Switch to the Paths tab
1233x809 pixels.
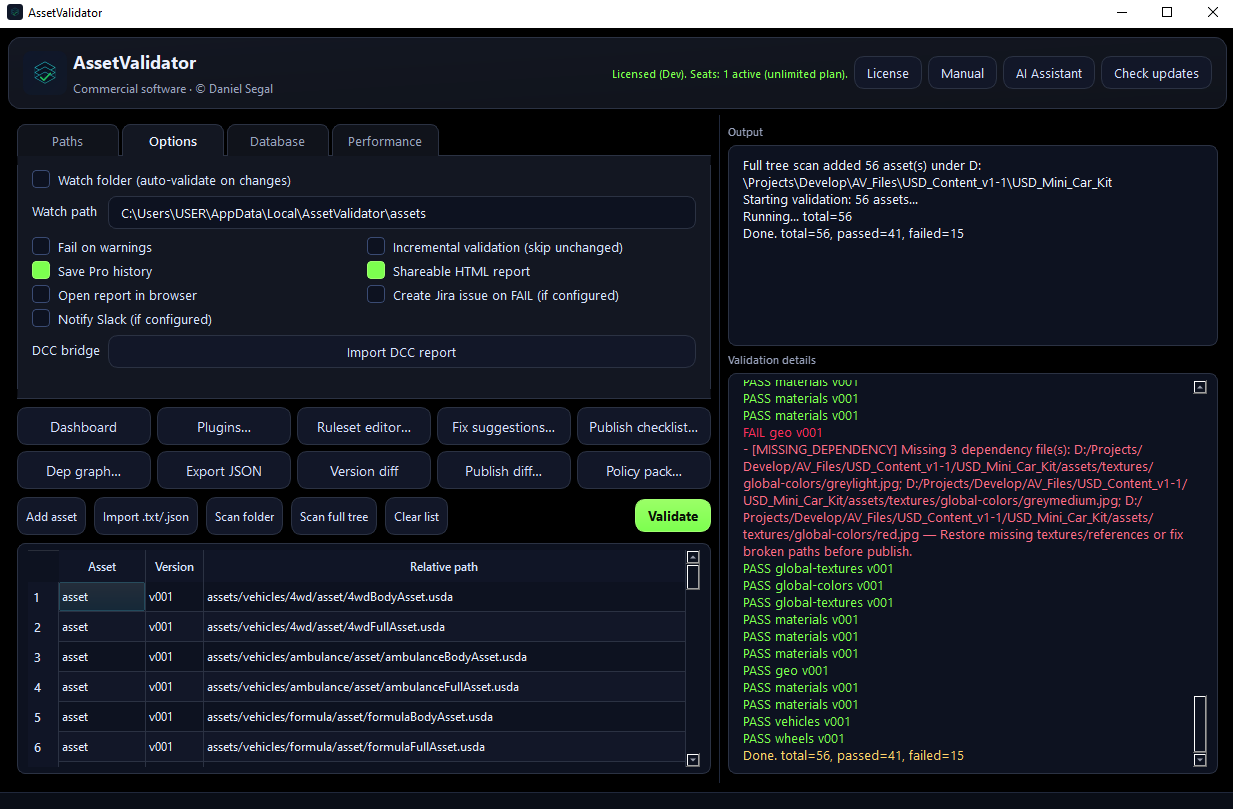click(x=68, y=141)
